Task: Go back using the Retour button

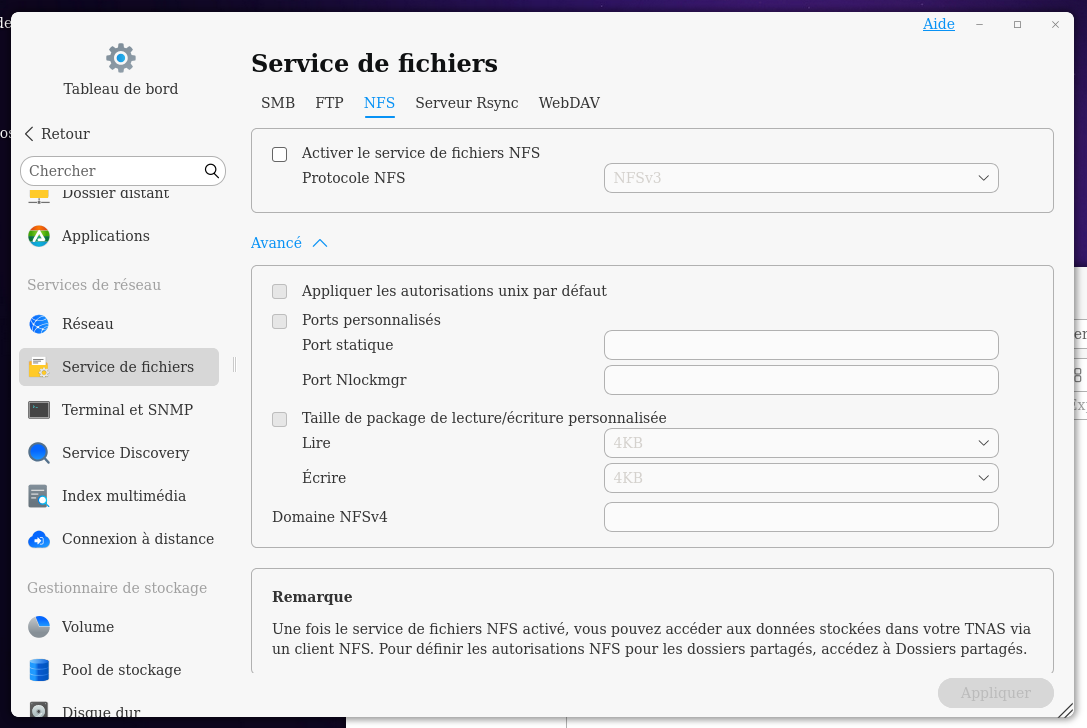Action: click(x=57, y=134)
